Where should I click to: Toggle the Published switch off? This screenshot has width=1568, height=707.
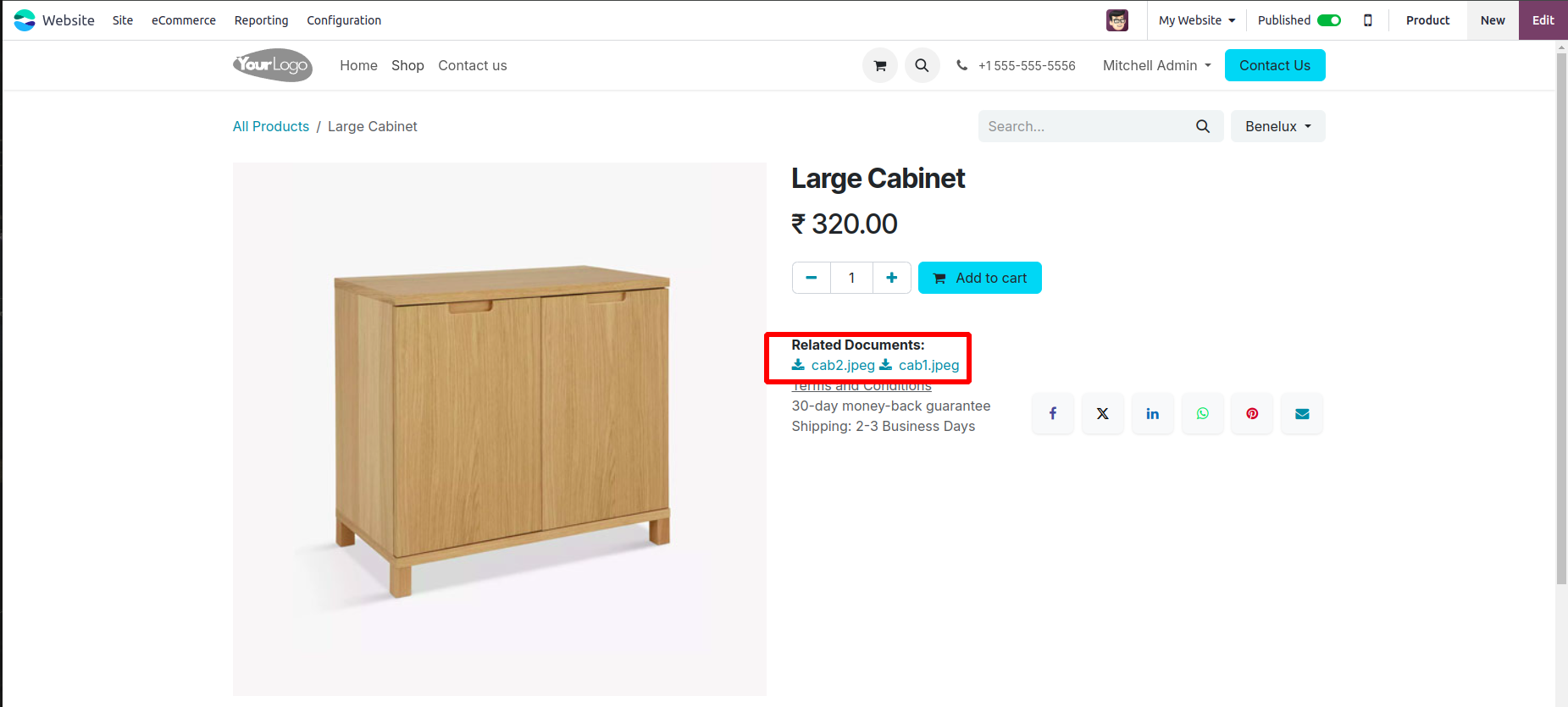coord(1328,20)
